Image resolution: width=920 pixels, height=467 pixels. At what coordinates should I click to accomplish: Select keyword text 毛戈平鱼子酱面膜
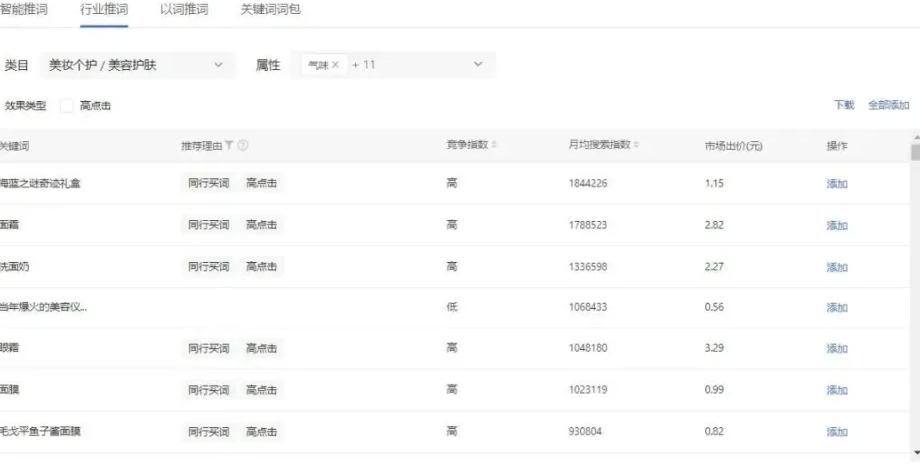(40, 431)
